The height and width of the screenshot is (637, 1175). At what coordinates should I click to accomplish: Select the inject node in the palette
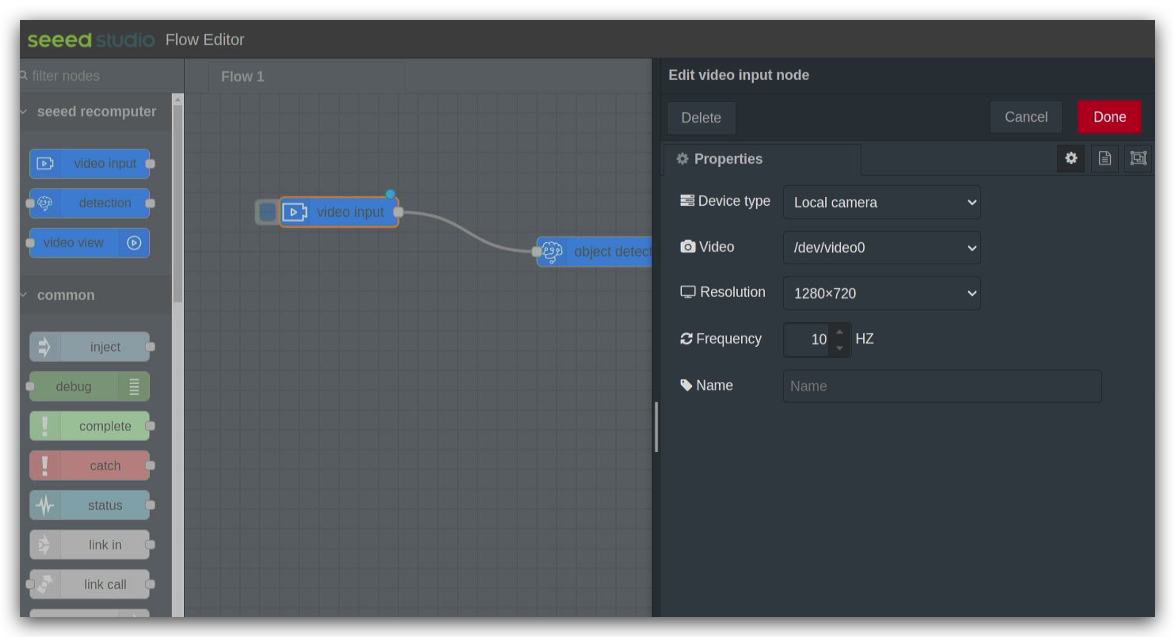pos(90,347)
